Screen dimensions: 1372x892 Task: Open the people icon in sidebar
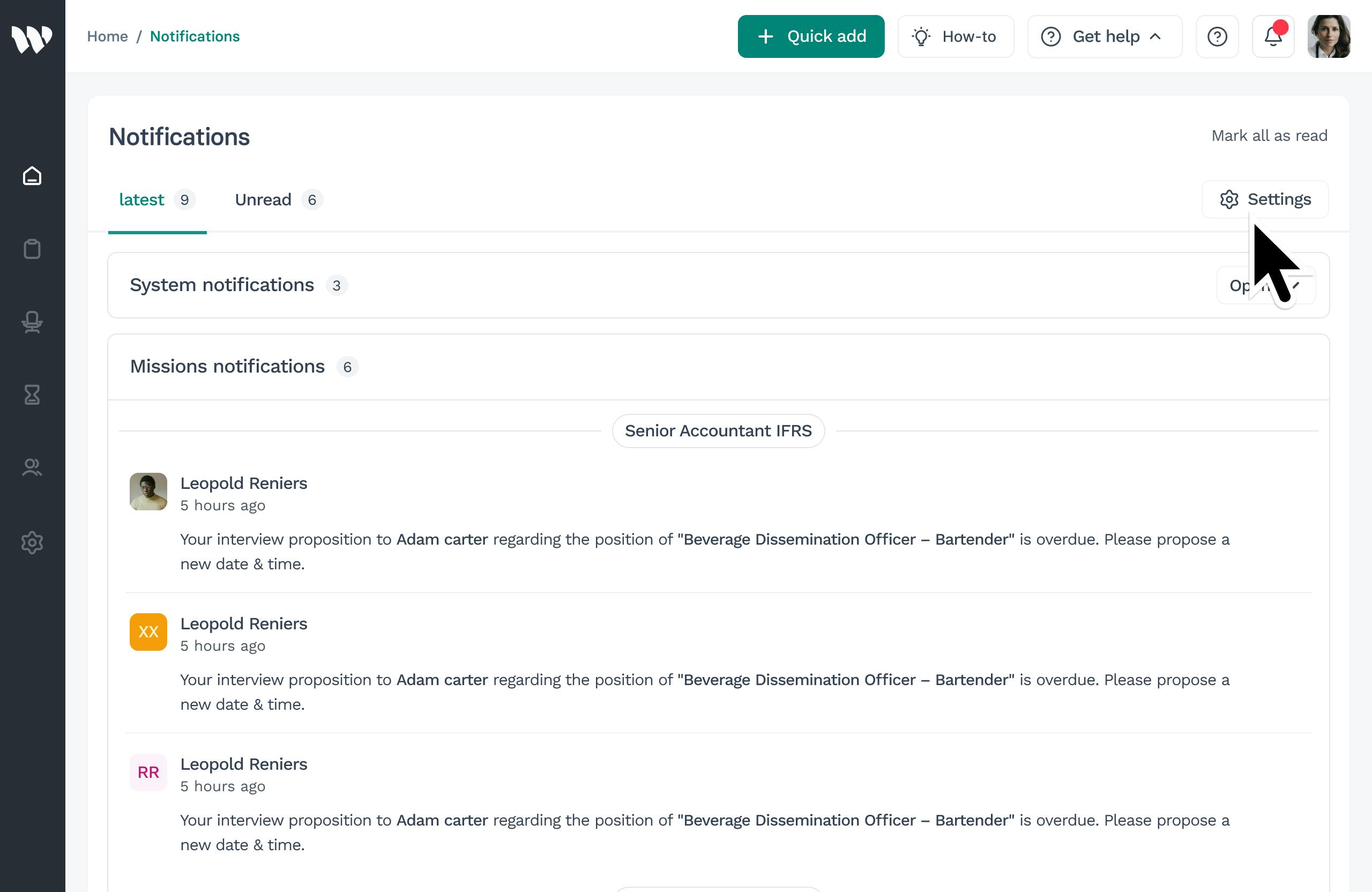click(32, 467)
